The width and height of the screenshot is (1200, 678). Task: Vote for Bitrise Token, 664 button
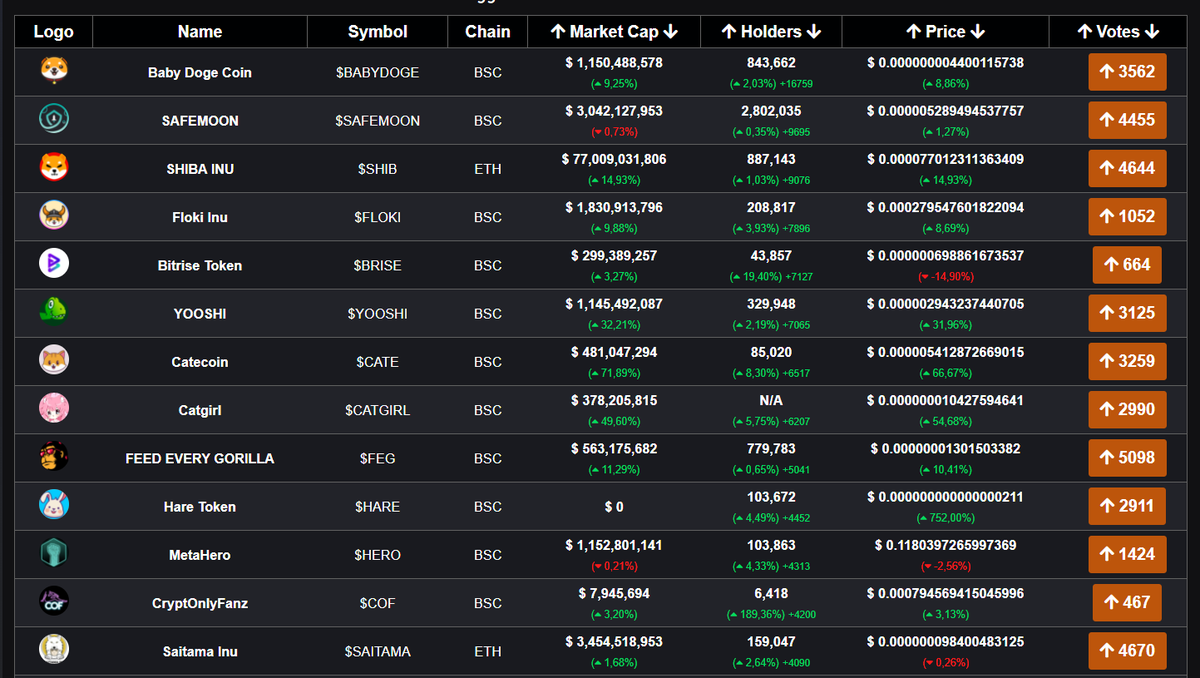point(1127,265)
